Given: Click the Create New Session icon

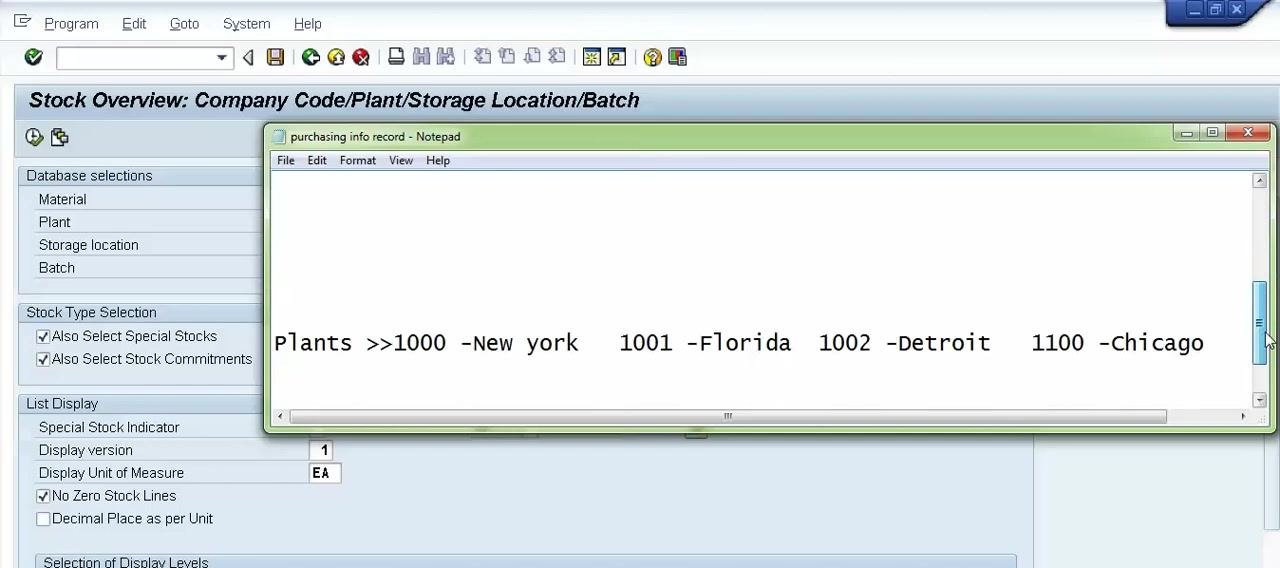Looking at the screenshot, I should (592, 57).
